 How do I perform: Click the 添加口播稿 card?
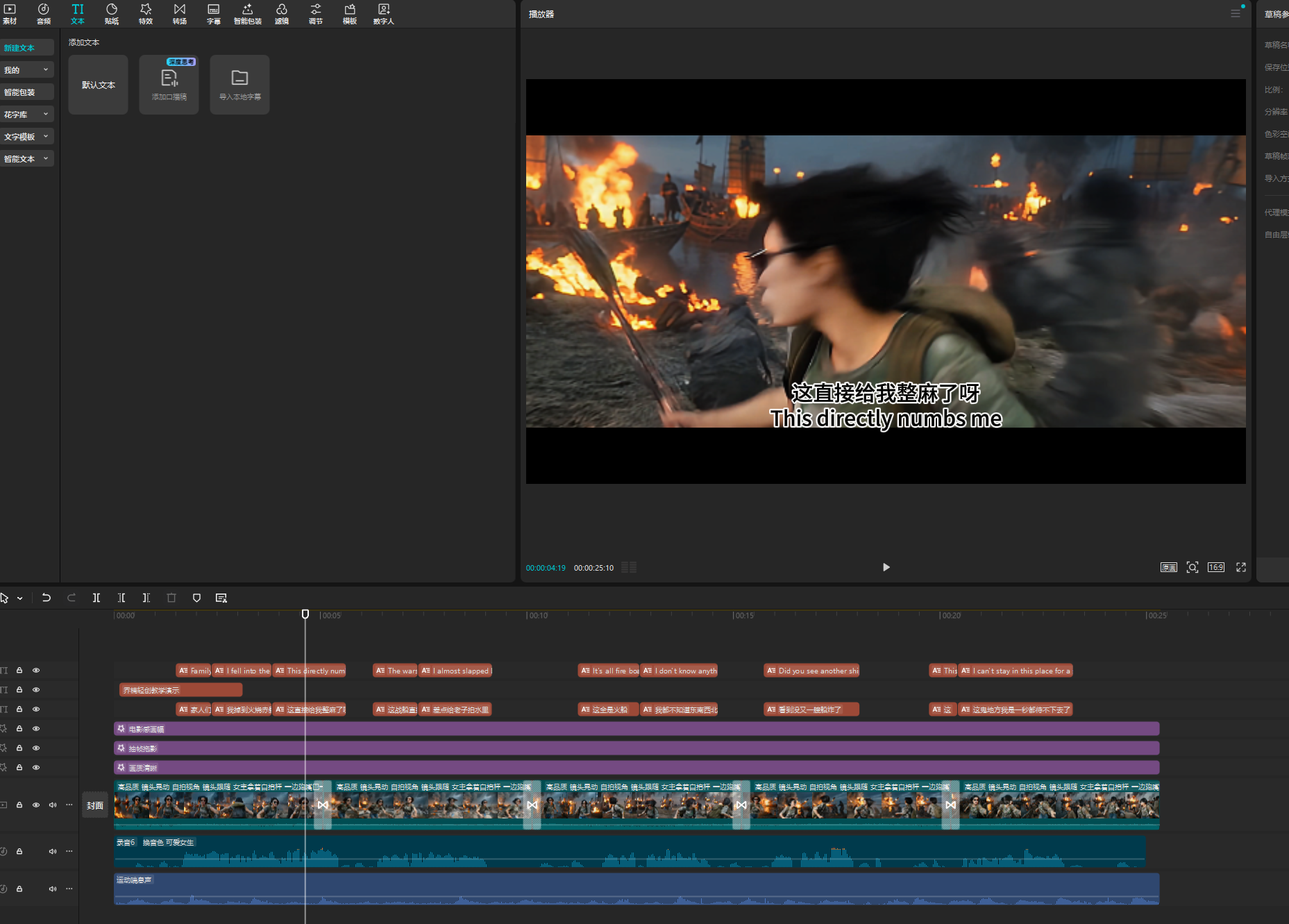point(169,85)
